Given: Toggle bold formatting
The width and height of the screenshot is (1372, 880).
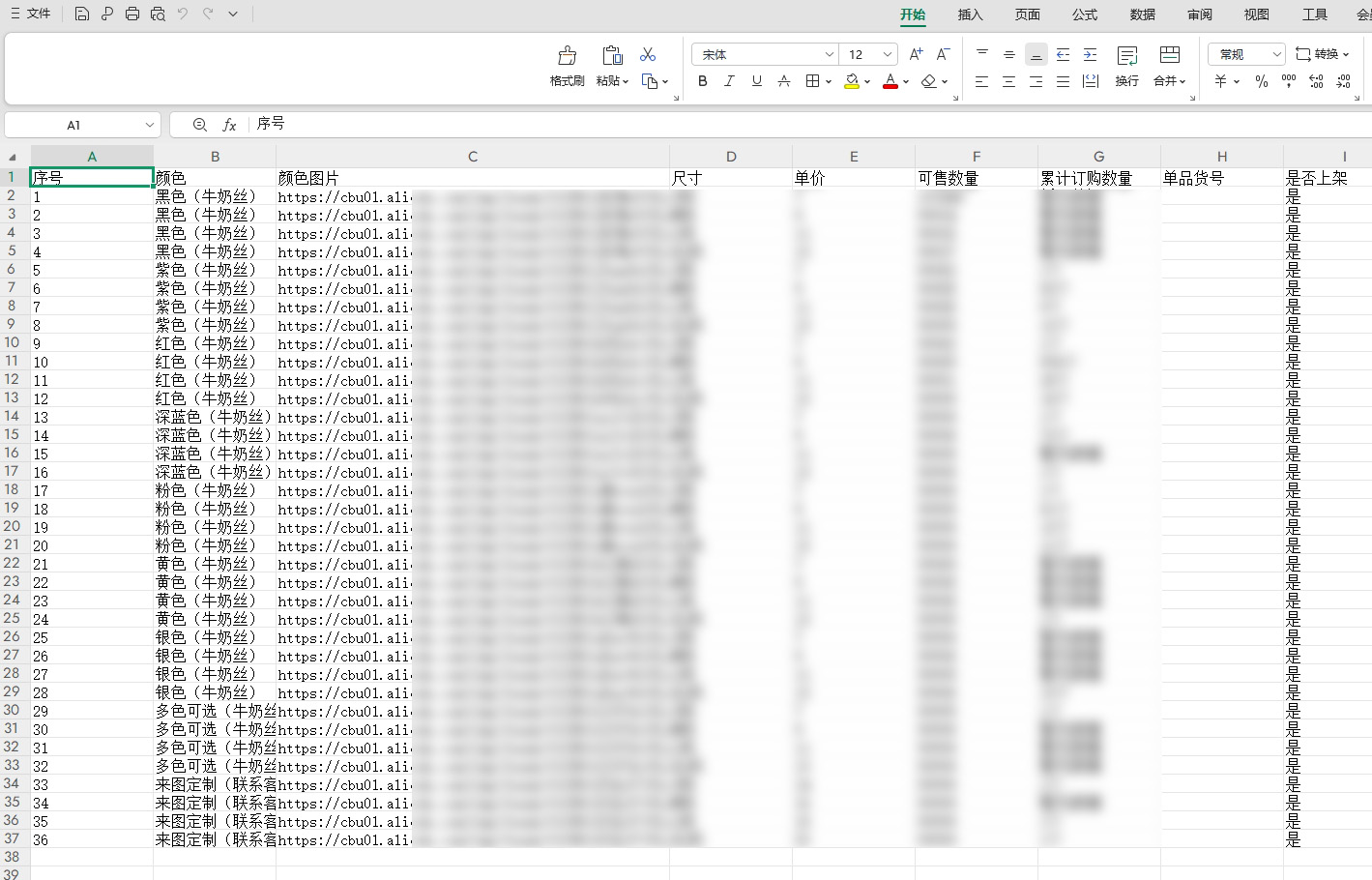Looking at the screenshot, I should click(702, 81).
